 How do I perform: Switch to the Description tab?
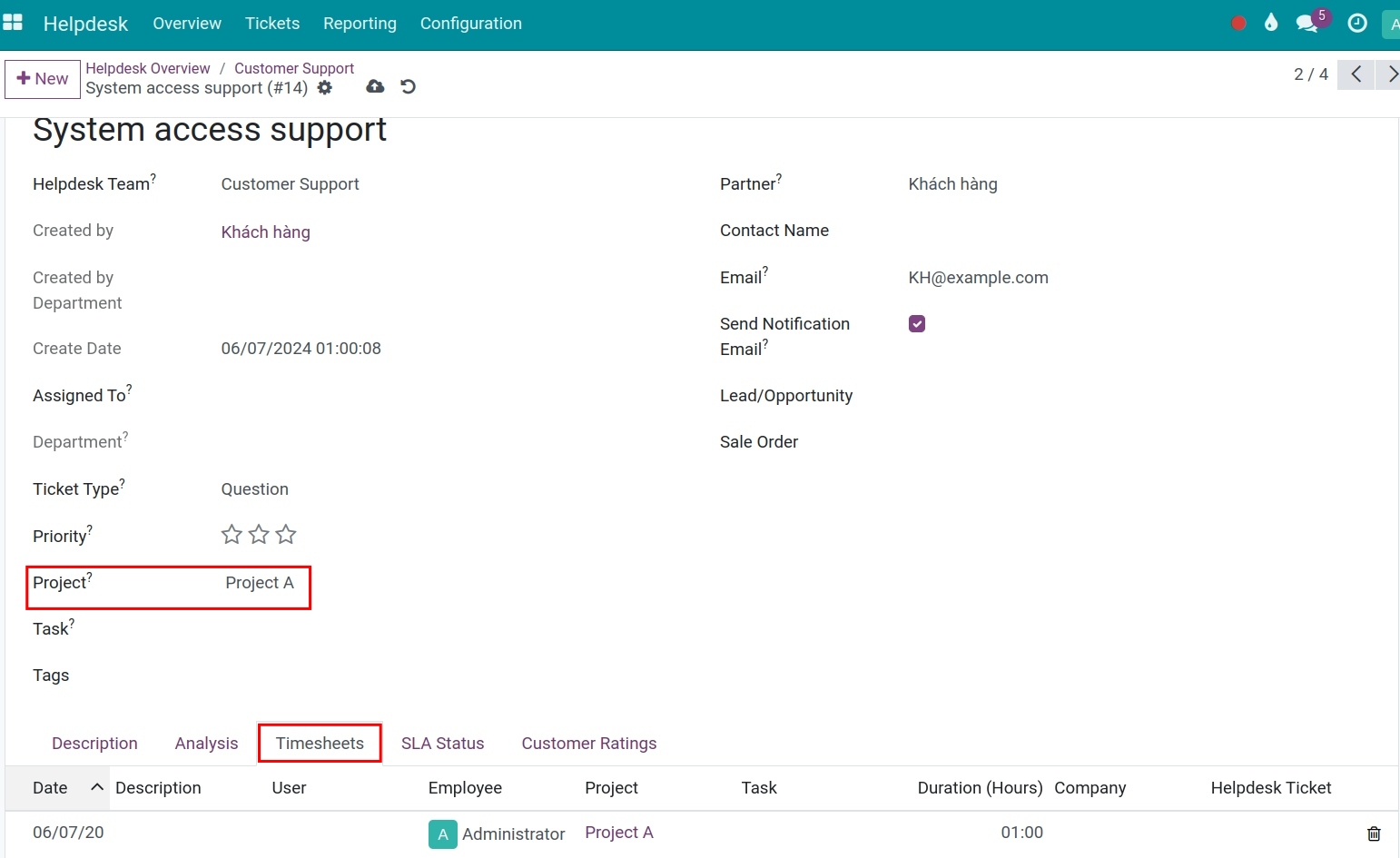[94, 744]
